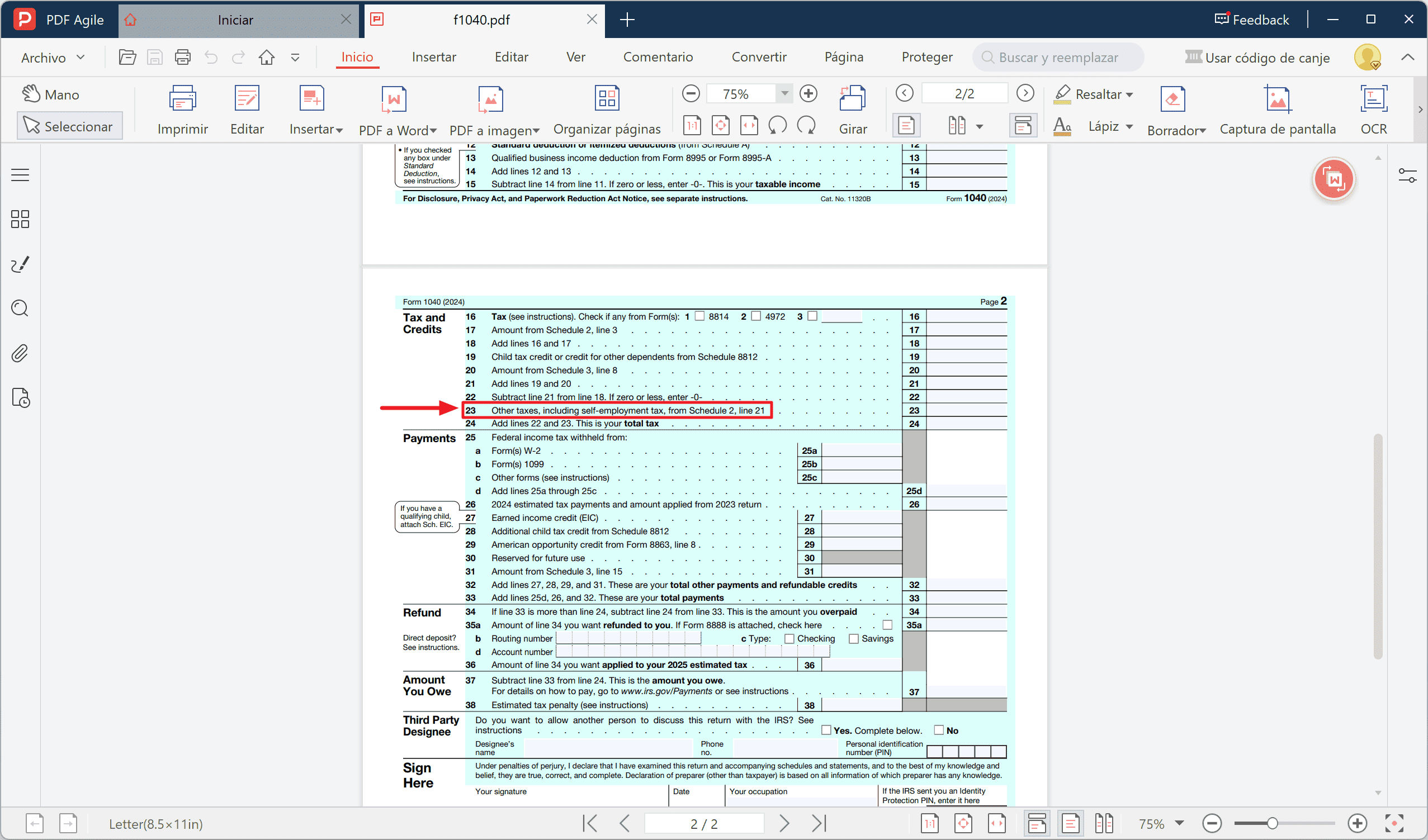Click the Feedback button
Image resolution: width=1428 pixels, height=840 pixels.
click(1252, 19)
